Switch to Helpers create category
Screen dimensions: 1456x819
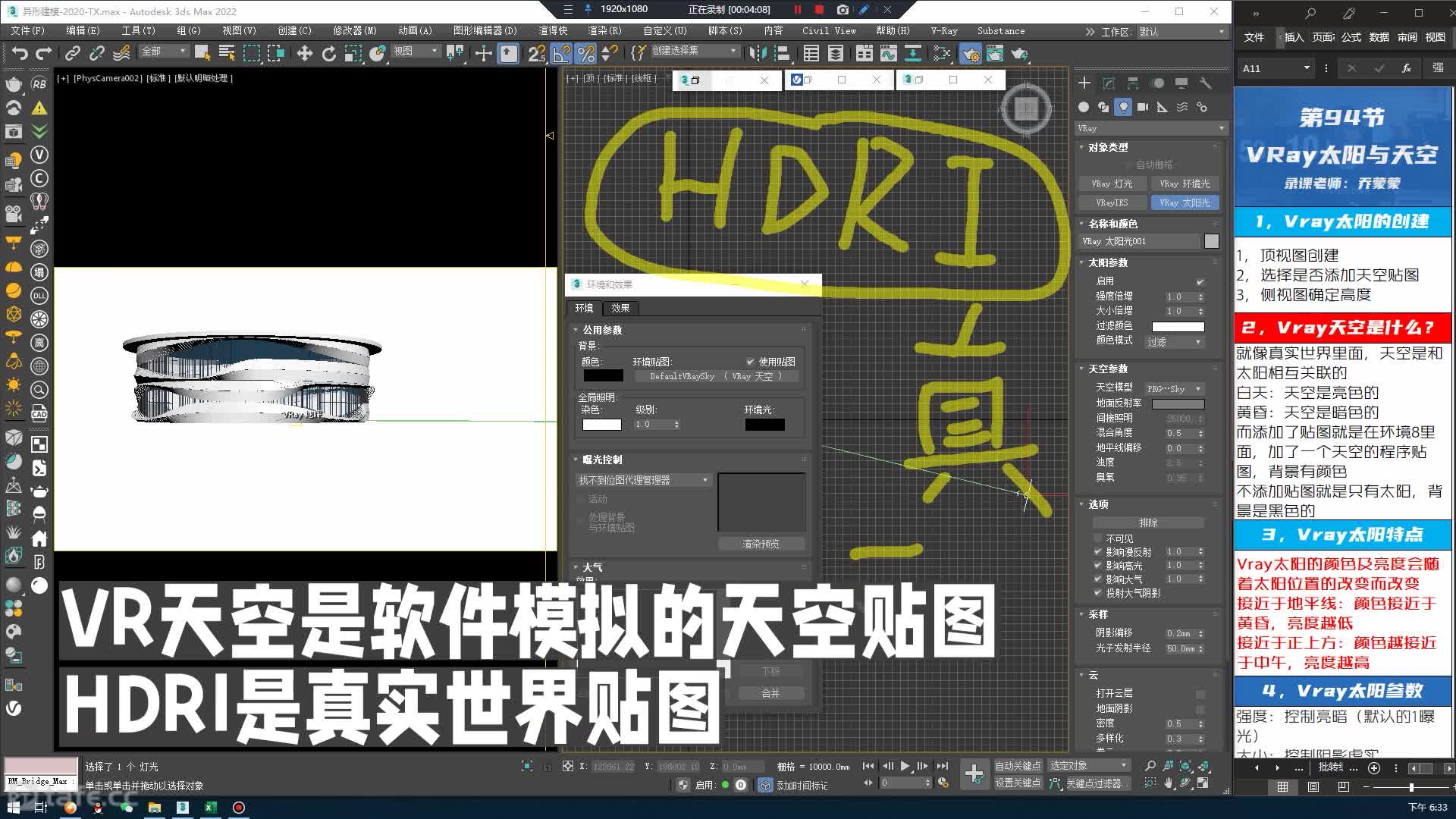click(1163, 107)
